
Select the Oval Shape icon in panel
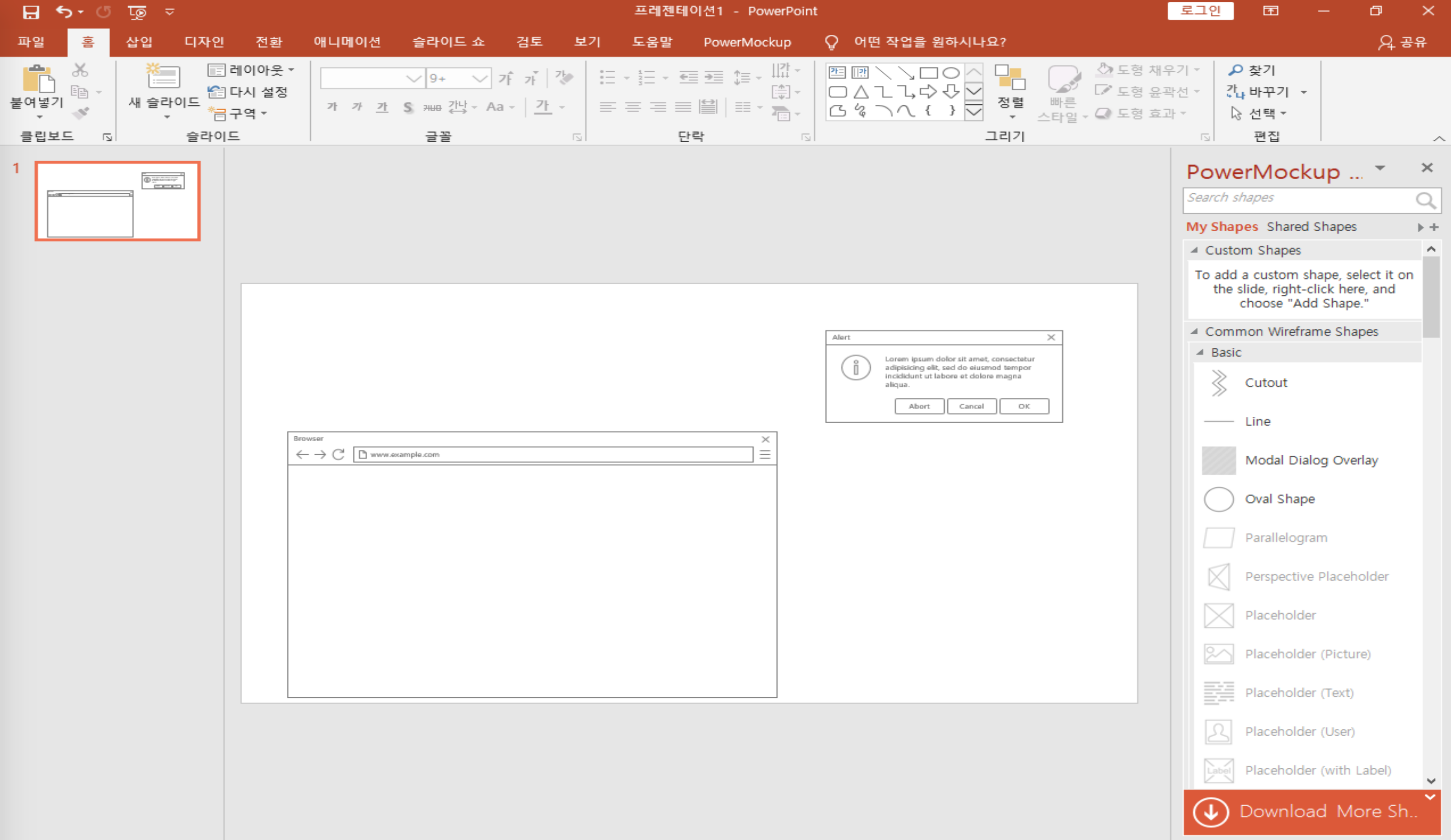1218,499
